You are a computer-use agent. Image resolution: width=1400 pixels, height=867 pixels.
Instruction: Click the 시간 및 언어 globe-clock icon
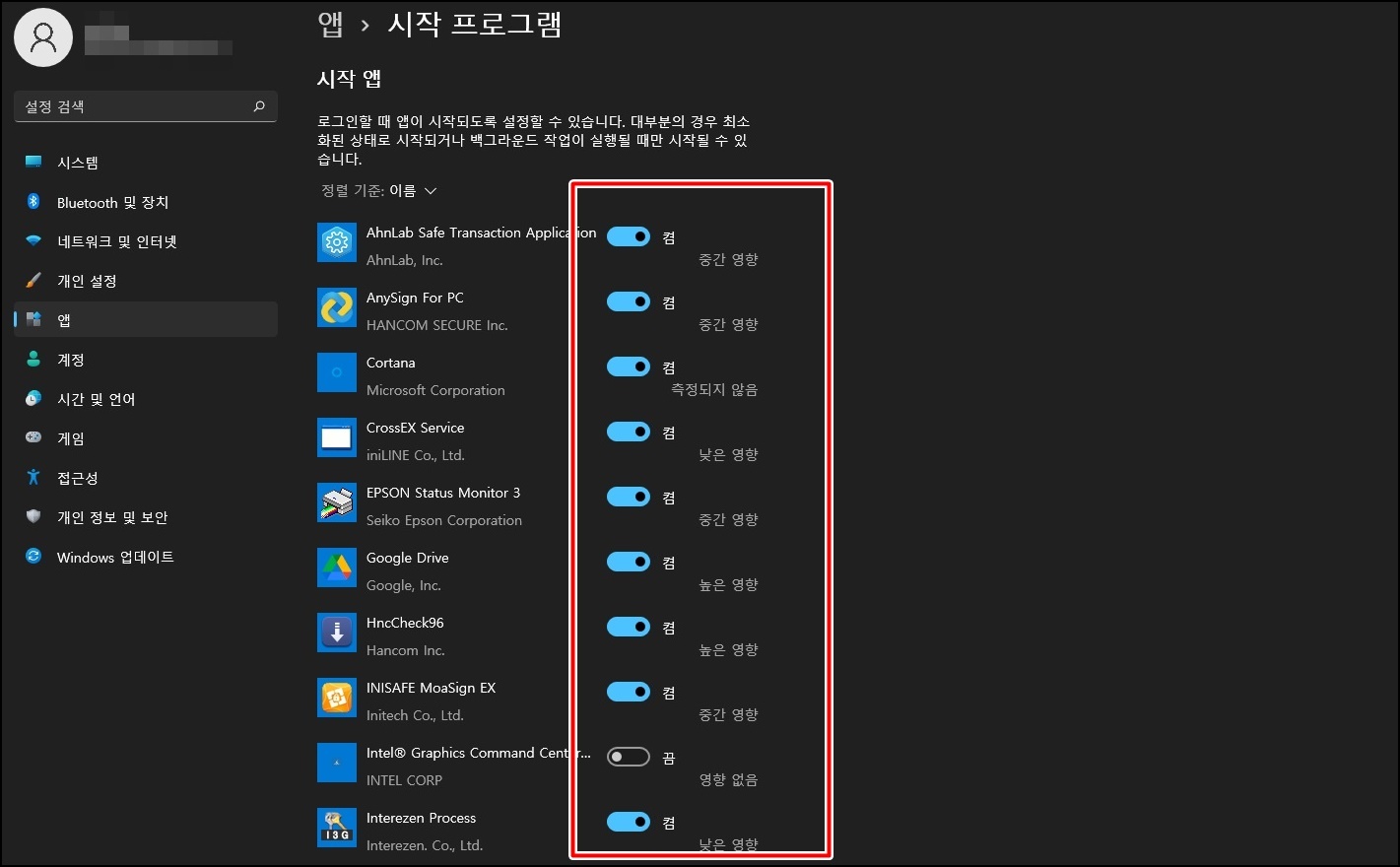point(33,398)
